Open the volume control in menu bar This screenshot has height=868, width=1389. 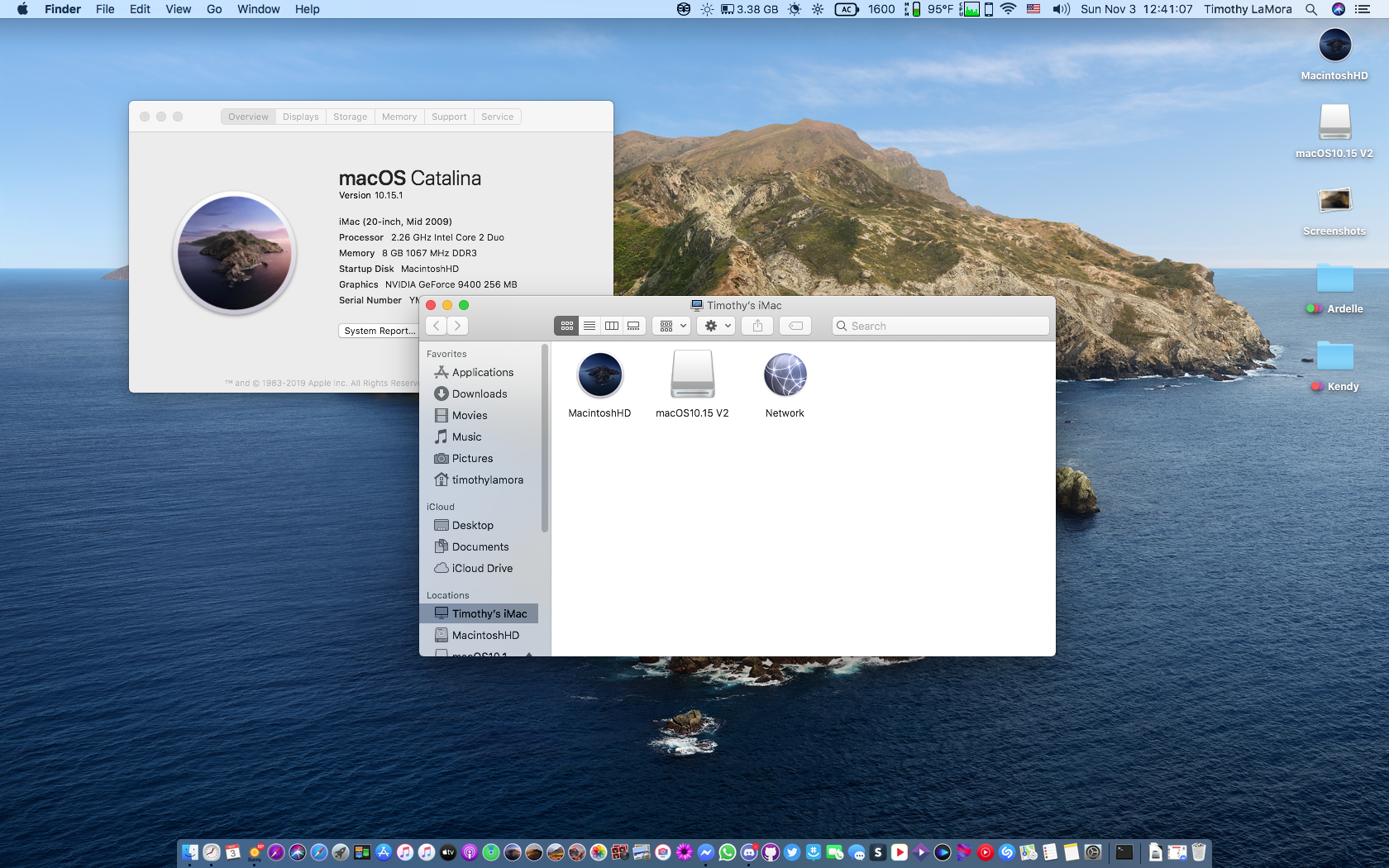point(1061,9)
